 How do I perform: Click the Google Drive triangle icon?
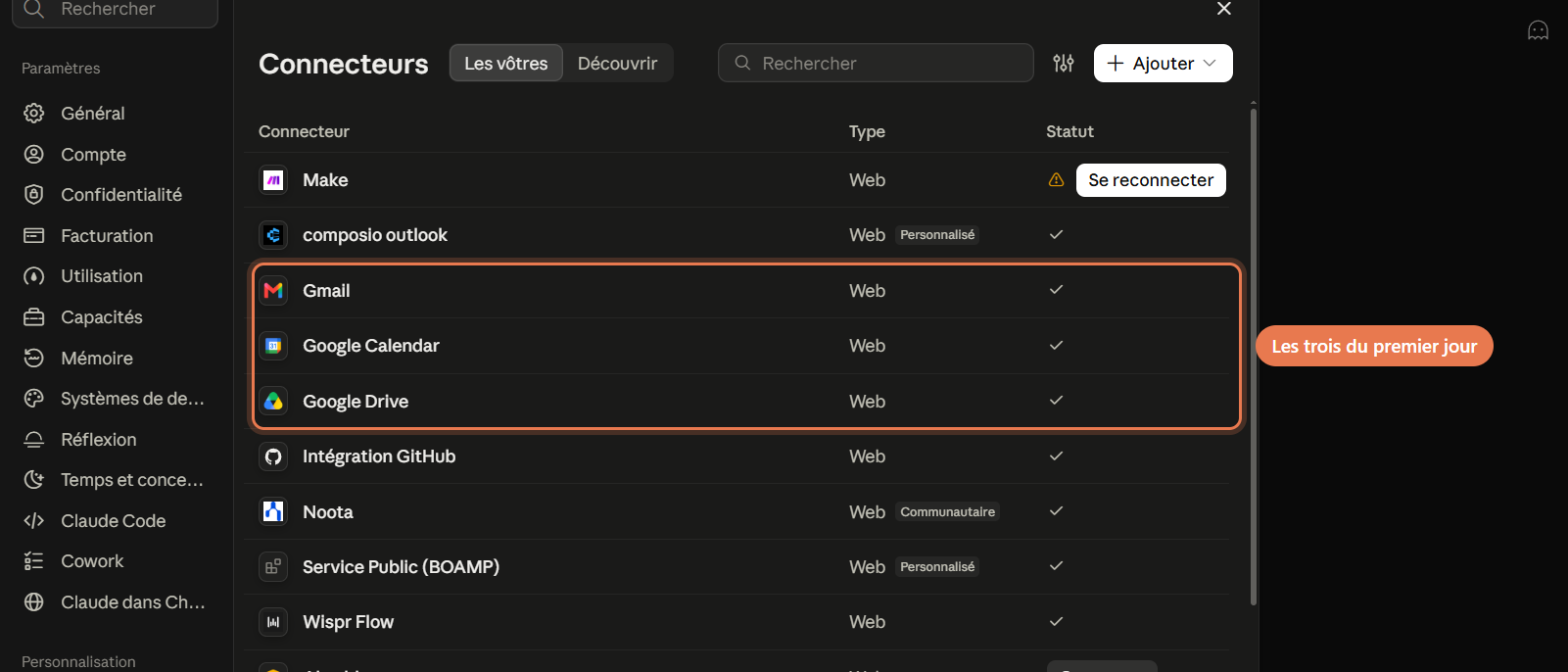click(x=273, y=401)
